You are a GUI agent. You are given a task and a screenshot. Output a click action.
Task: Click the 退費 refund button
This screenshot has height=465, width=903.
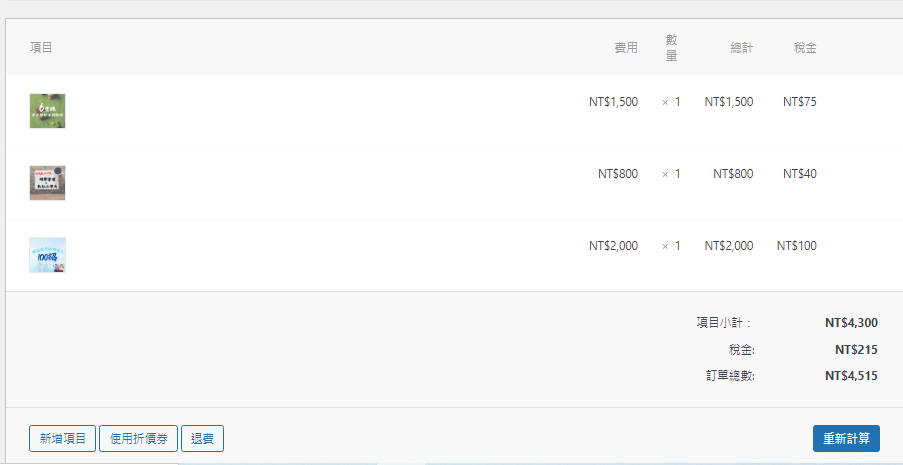click(x=202, y=438)
